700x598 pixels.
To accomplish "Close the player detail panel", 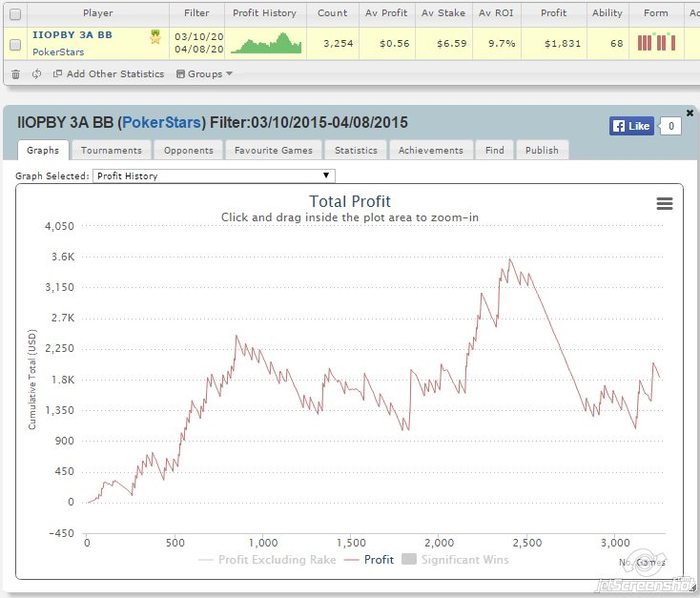I will tap(690, 112).
